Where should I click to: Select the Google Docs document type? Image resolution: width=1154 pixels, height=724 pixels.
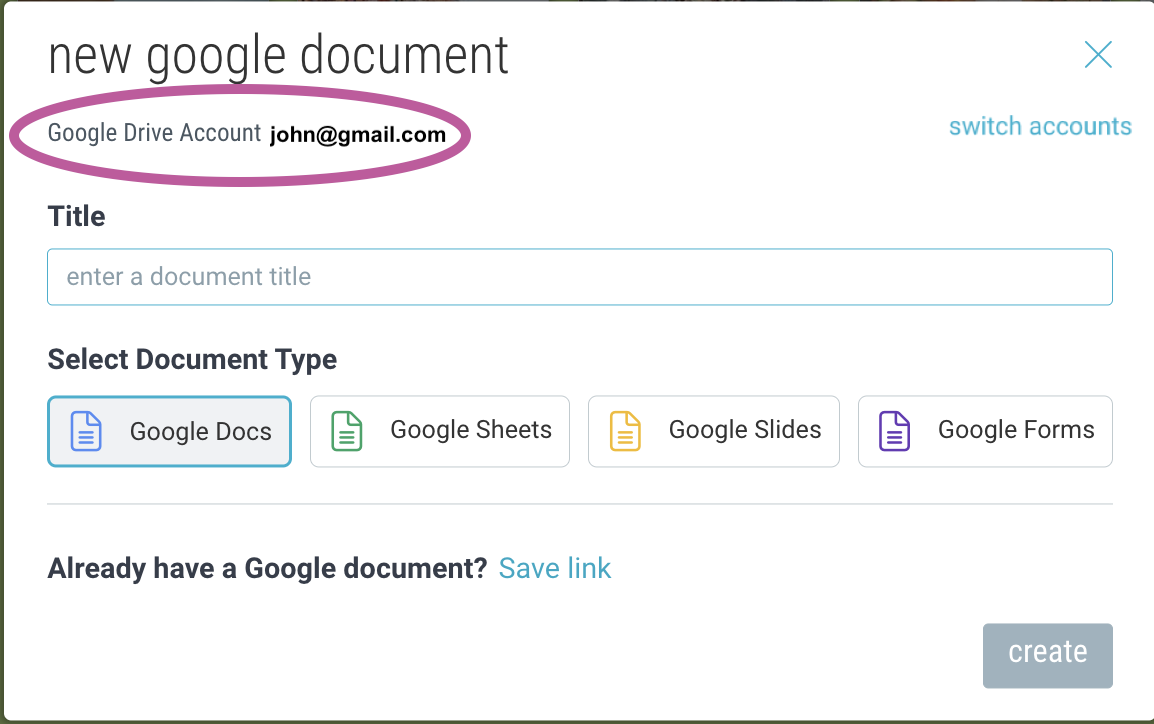(x=169, y=431)
